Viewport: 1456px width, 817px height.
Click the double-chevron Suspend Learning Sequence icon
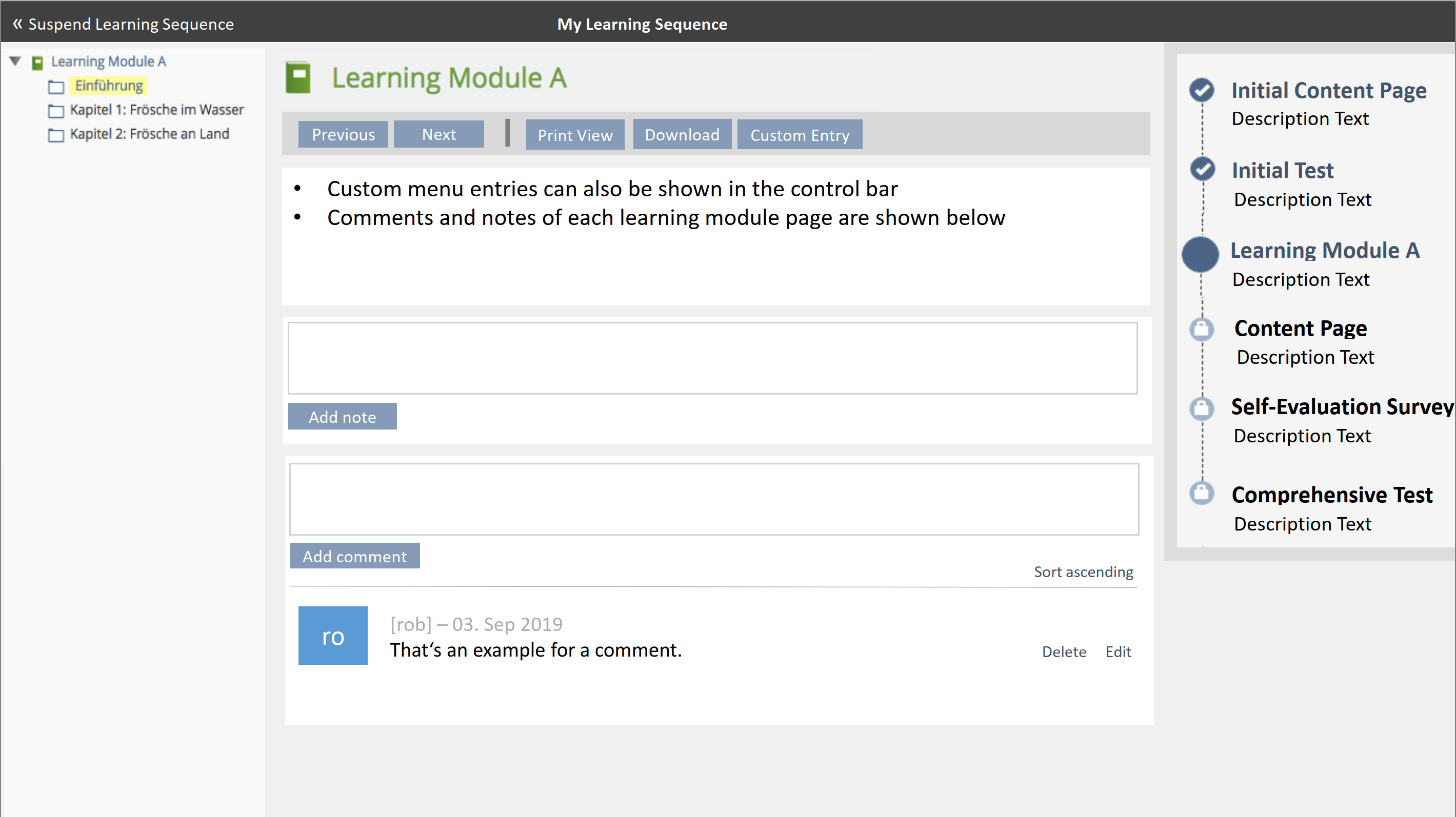17,24
